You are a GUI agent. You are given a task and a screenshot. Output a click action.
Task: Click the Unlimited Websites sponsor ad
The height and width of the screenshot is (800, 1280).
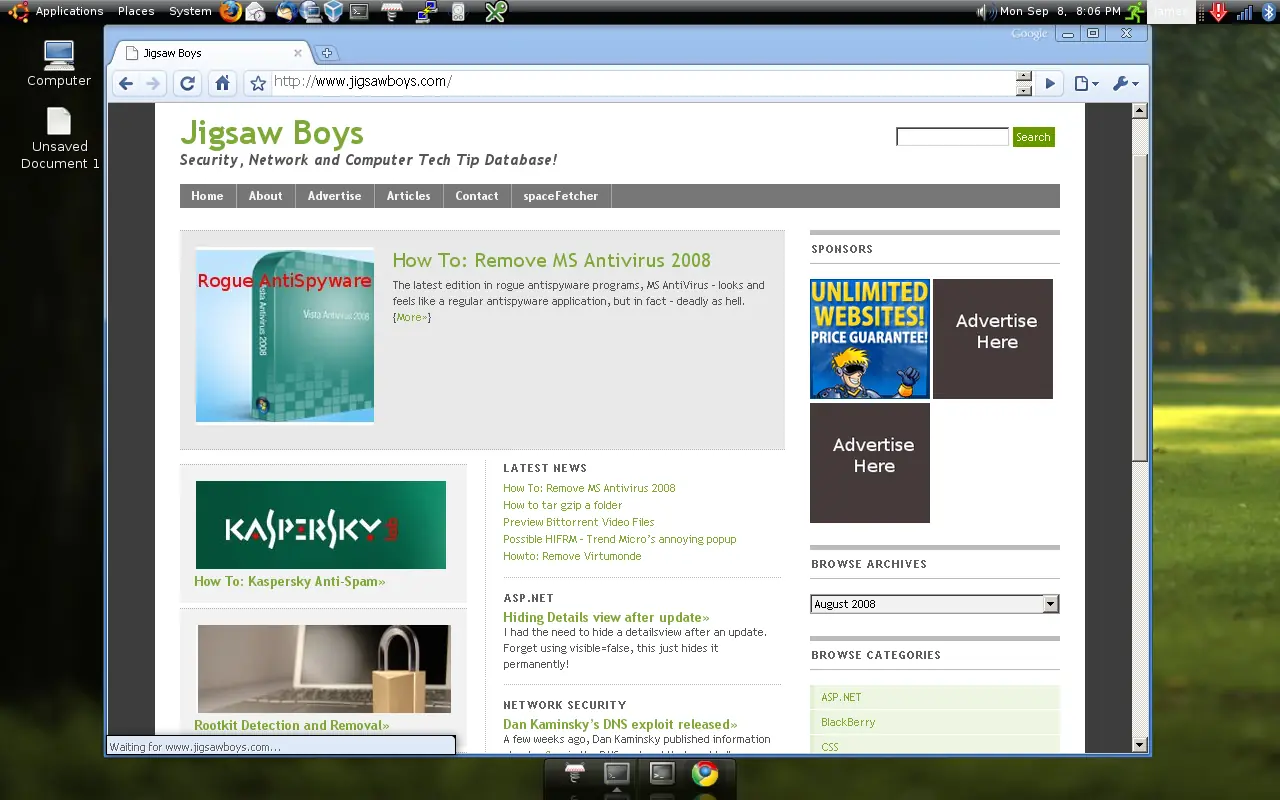(870, 339)
